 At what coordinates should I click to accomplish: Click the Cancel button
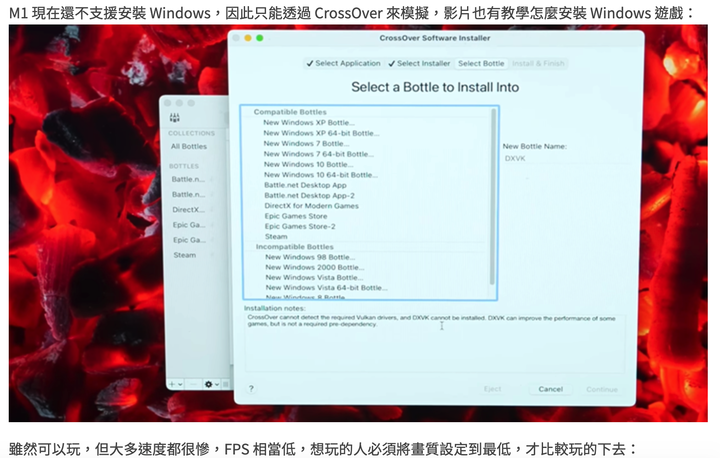551,389
